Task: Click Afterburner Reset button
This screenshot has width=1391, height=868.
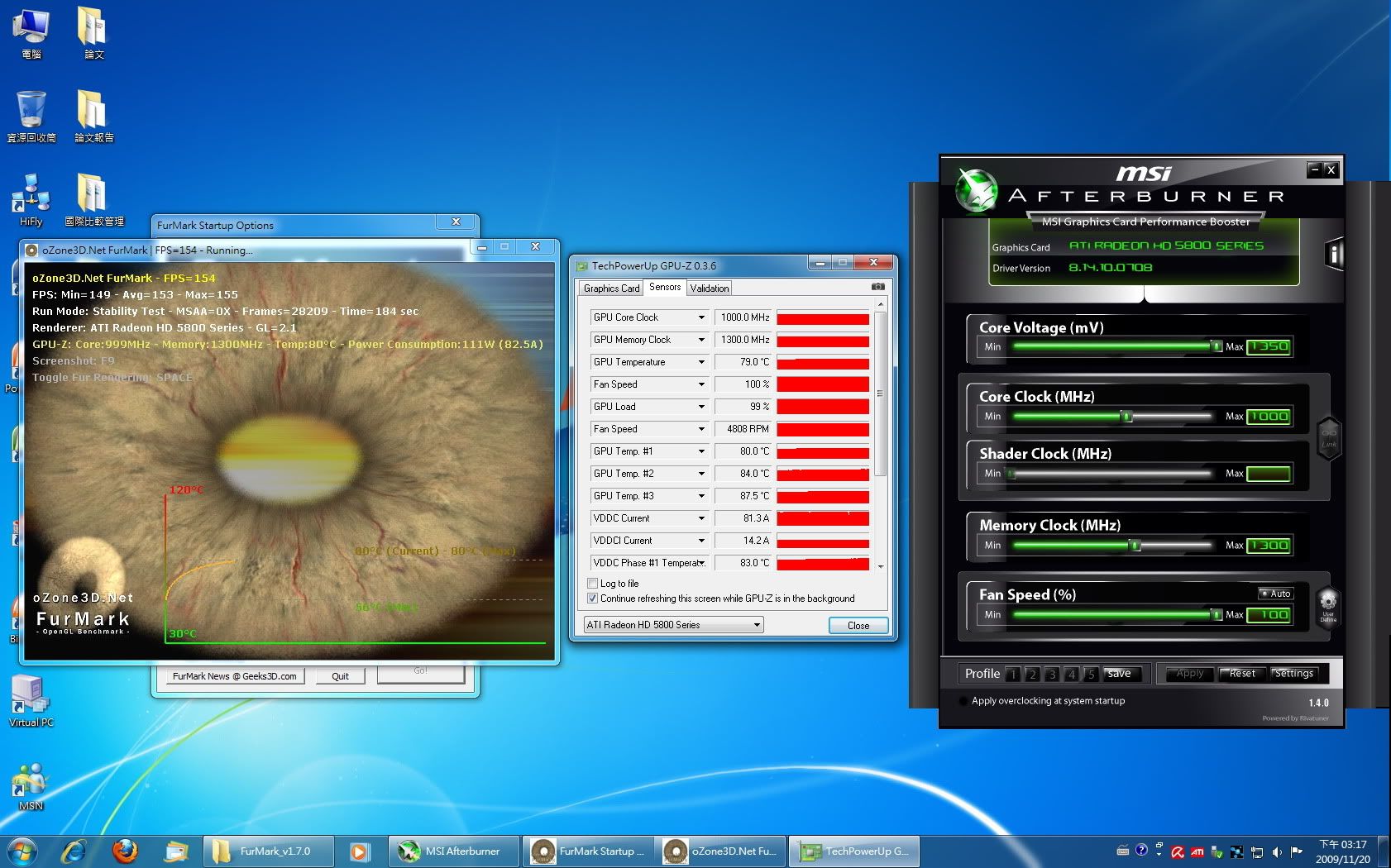Action: pyautogui.click(x=1242, y=674)
